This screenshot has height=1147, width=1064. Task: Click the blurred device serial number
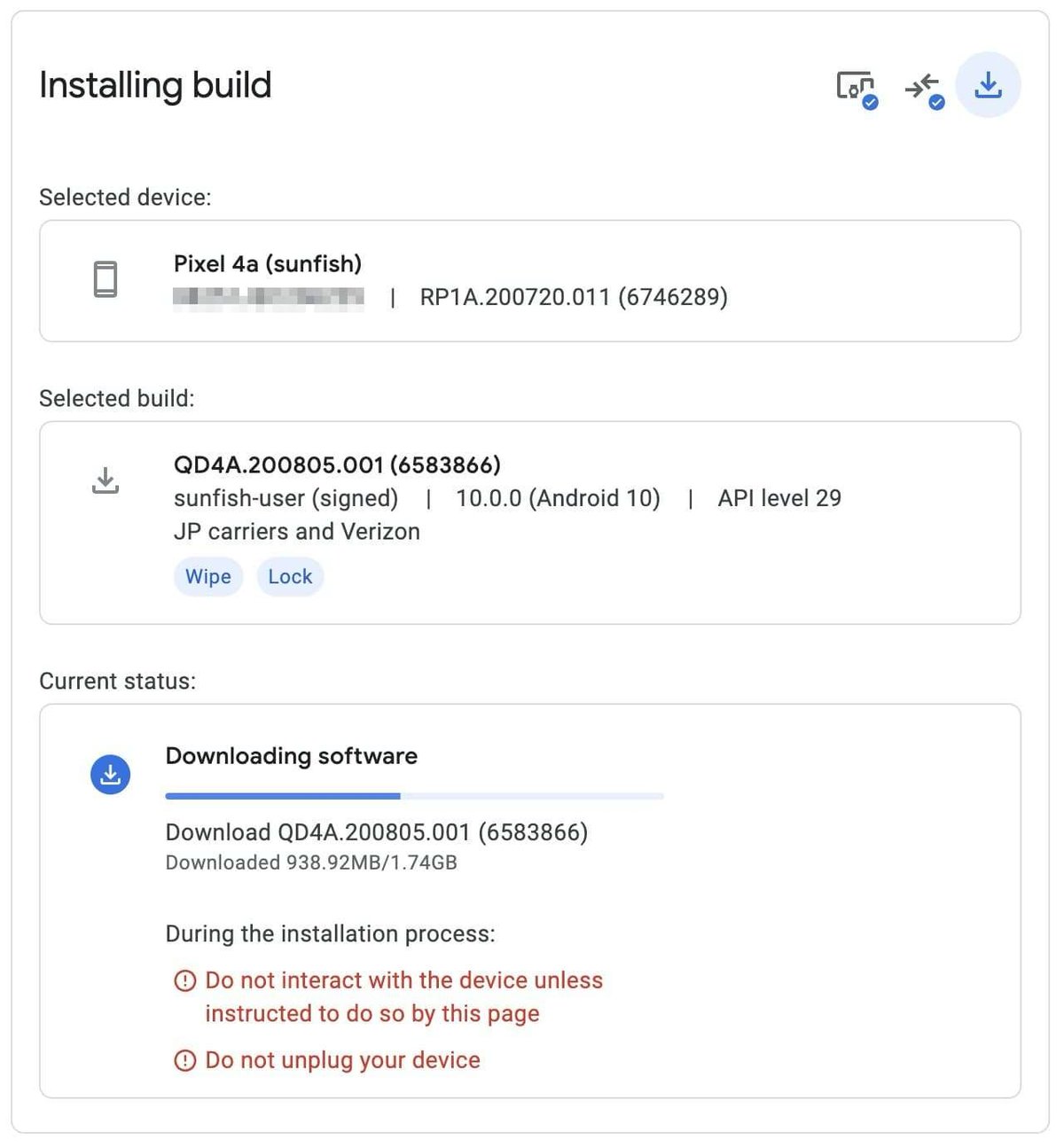268,297
